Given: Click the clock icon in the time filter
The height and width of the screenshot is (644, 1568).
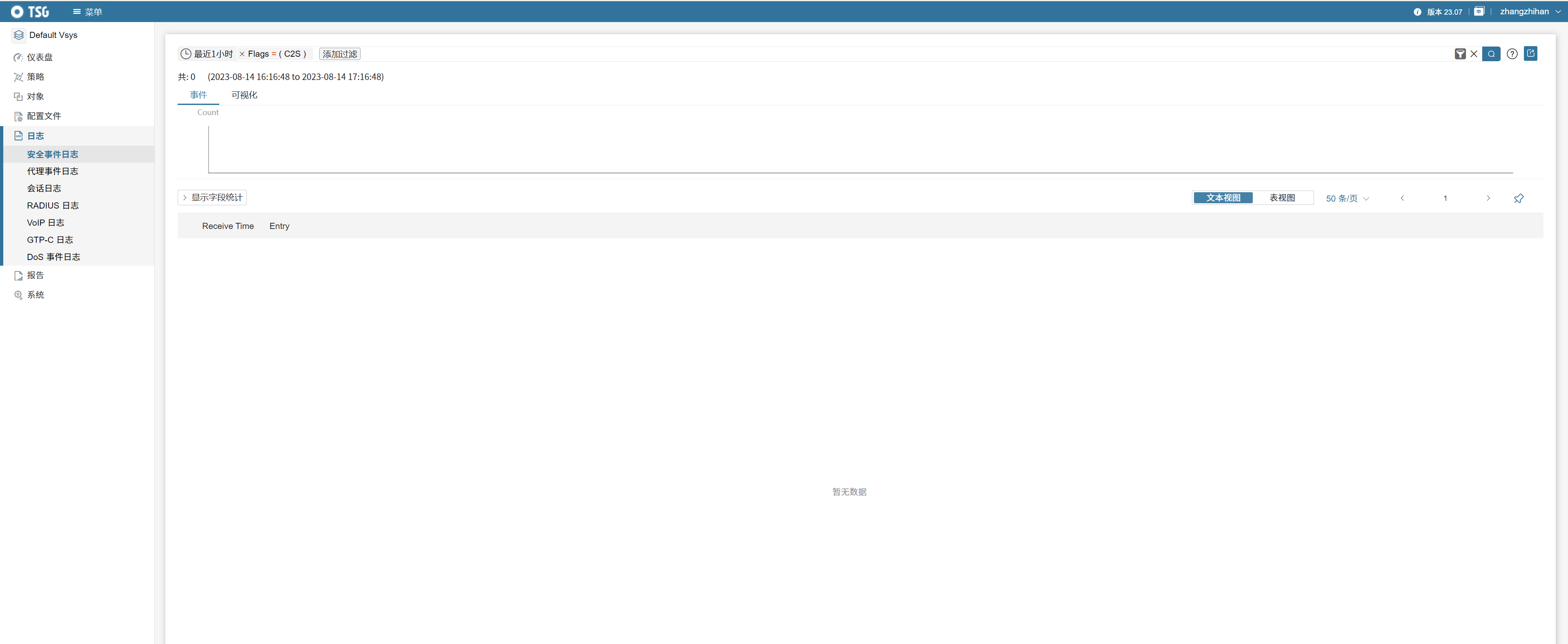Looking at the screenshot, I should coord(186,53).
